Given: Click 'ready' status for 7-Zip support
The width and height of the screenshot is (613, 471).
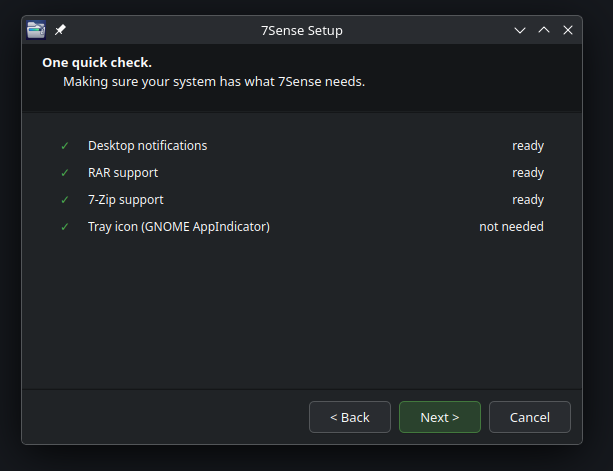Looking at the screenshot, I should coord(528,200).
